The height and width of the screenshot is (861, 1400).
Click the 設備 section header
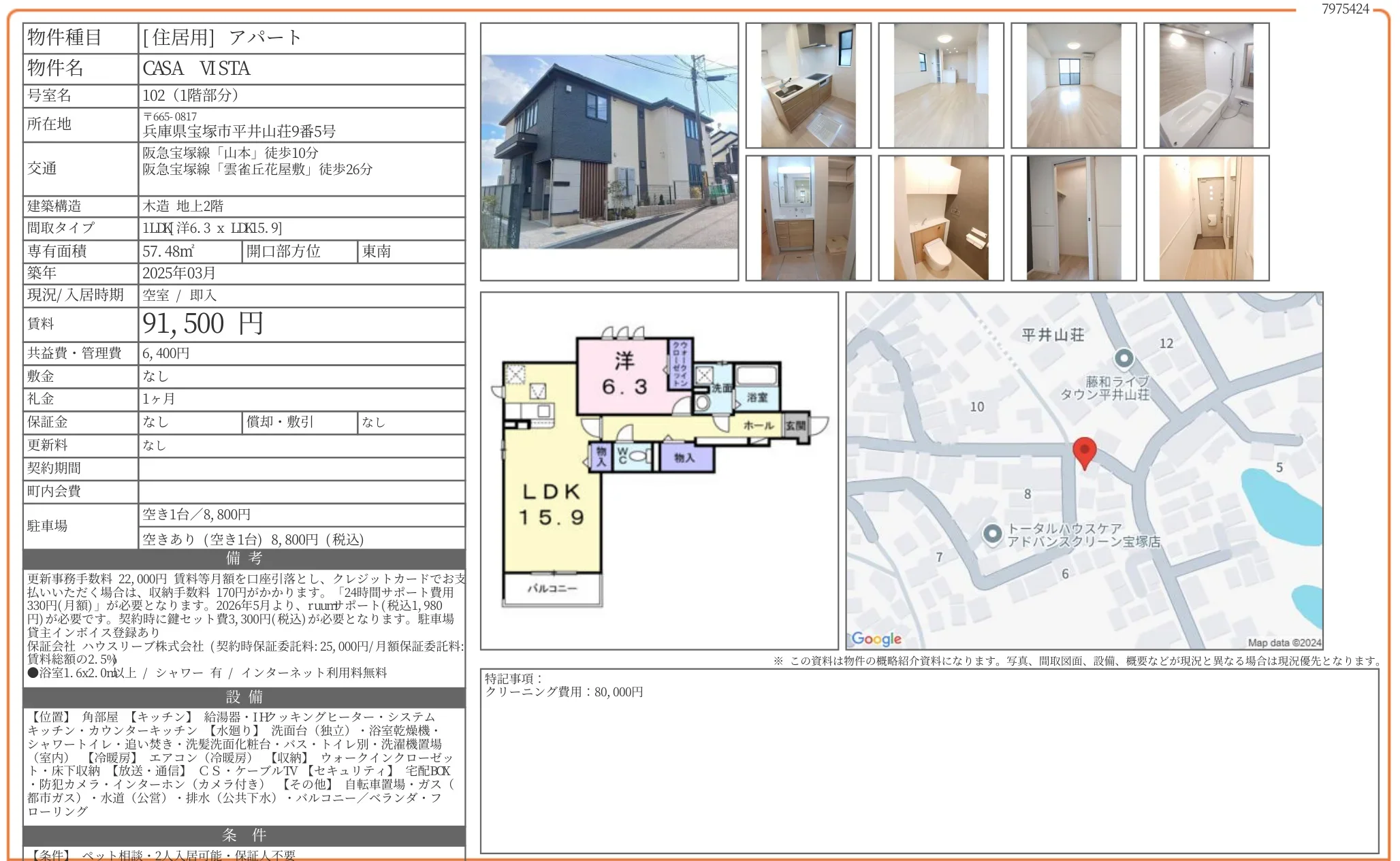point(244,697)
